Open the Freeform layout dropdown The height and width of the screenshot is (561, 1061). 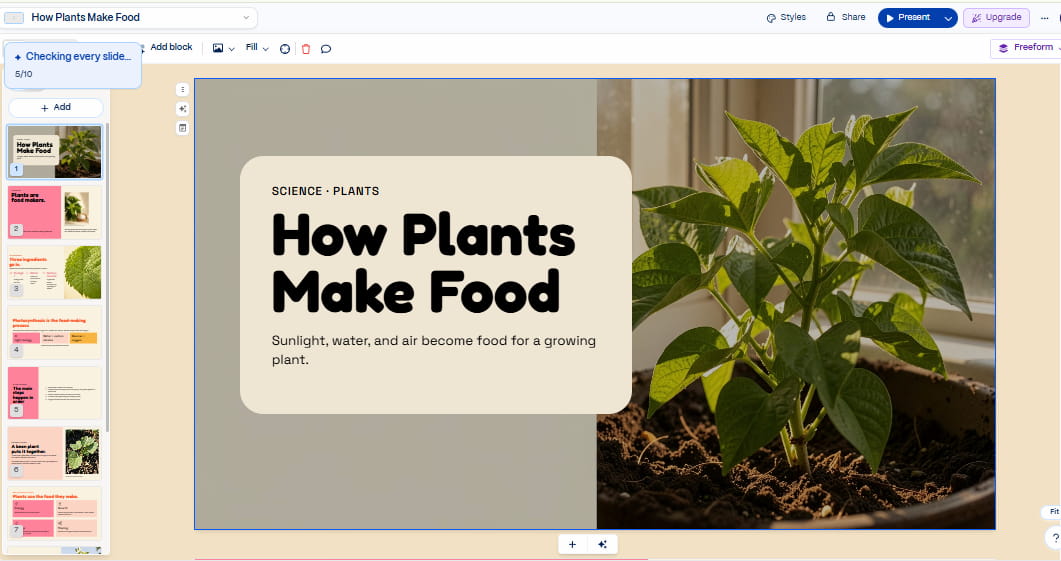pos(1026,47)
